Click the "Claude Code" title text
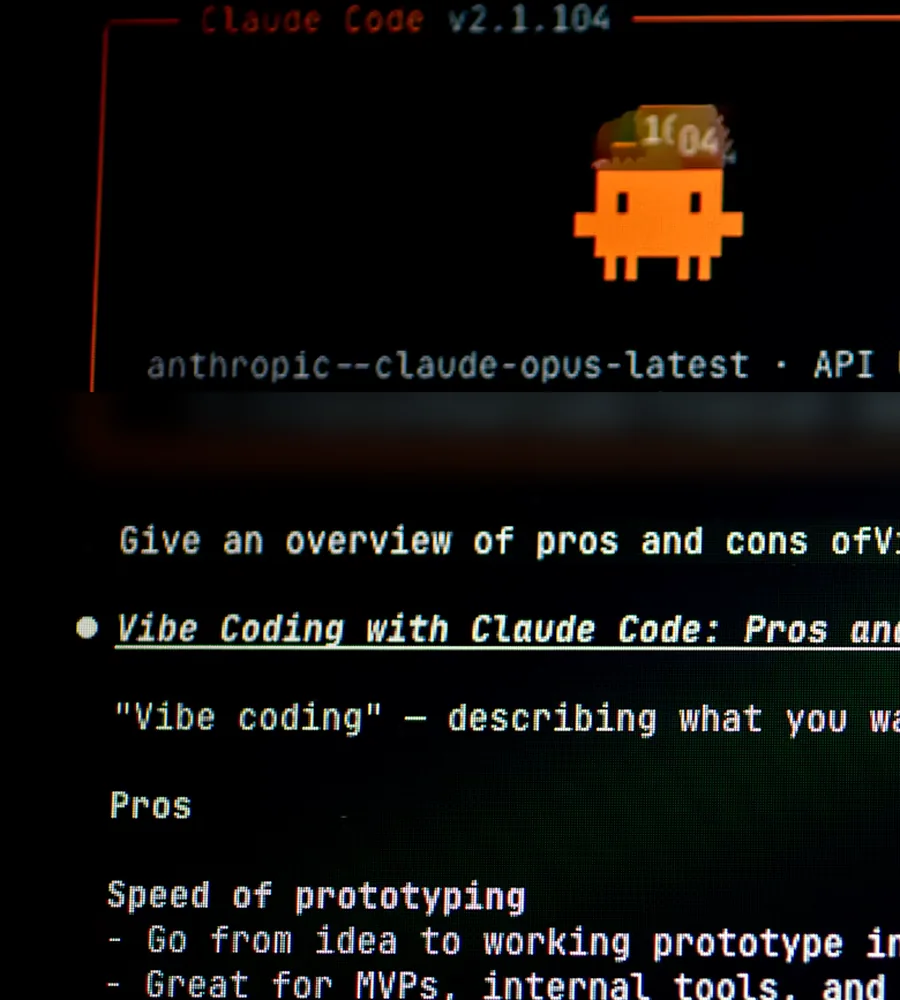Viewport: 900px width, 1000px height. tap(312, 20)
